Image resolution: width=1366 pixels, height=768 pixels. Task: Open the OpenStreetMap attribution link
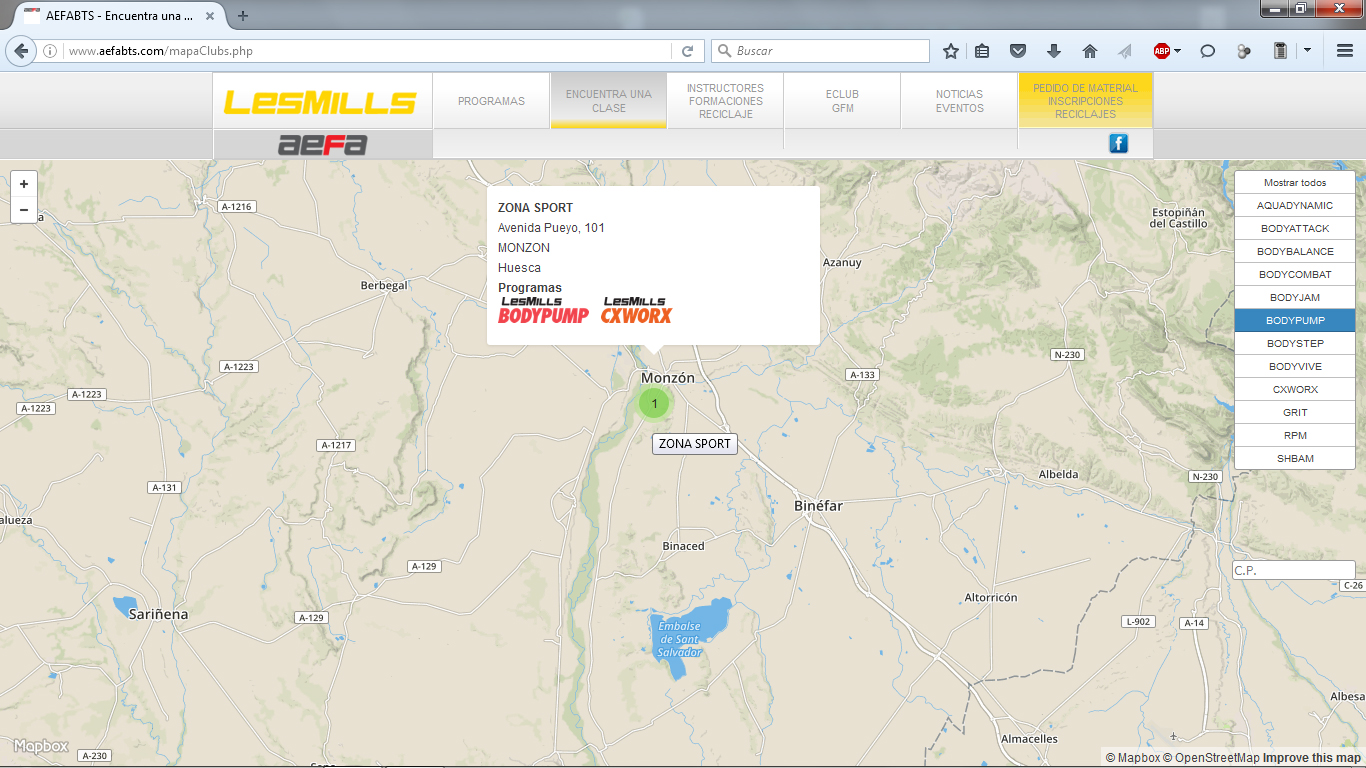pos(1210,758)
